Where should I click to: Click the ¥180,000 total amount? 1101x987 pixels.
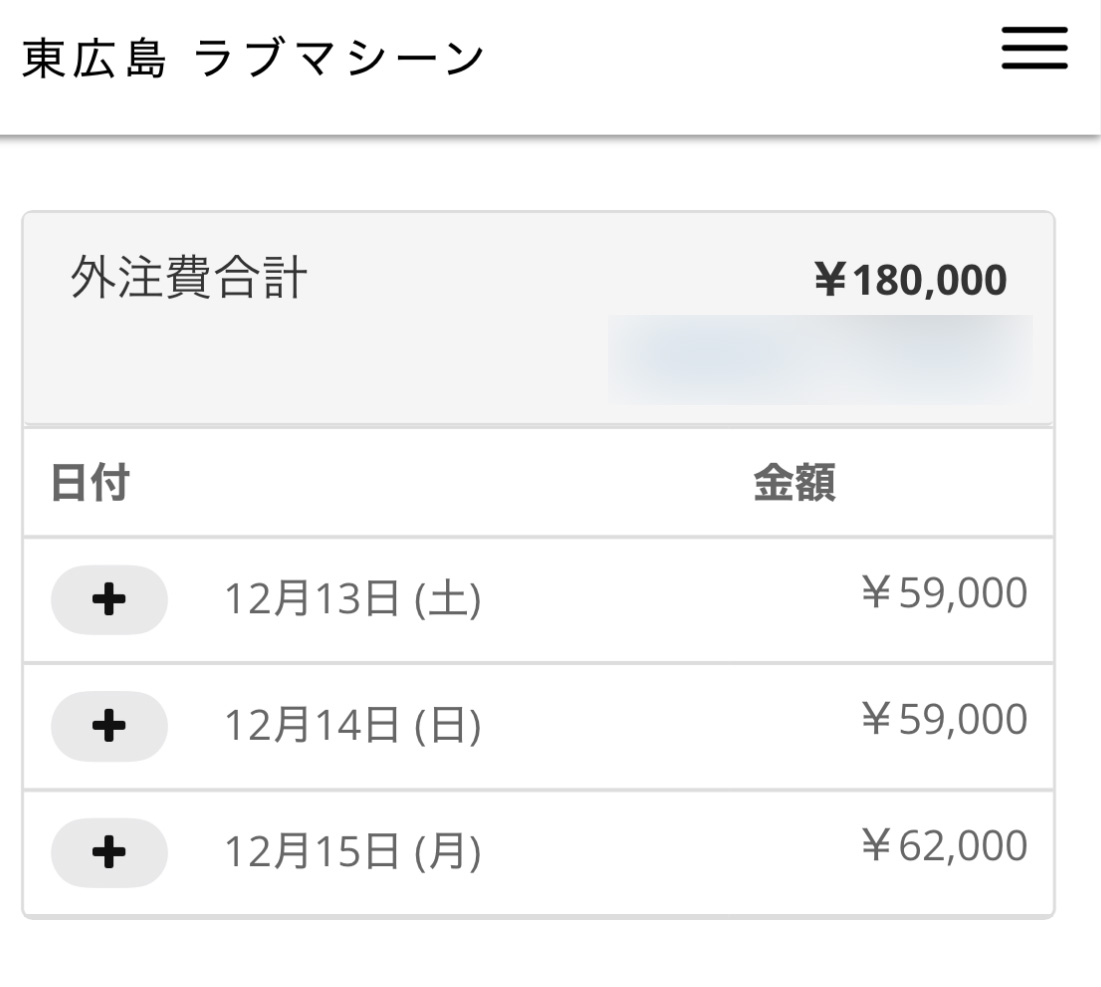click(x=911, y=281)
